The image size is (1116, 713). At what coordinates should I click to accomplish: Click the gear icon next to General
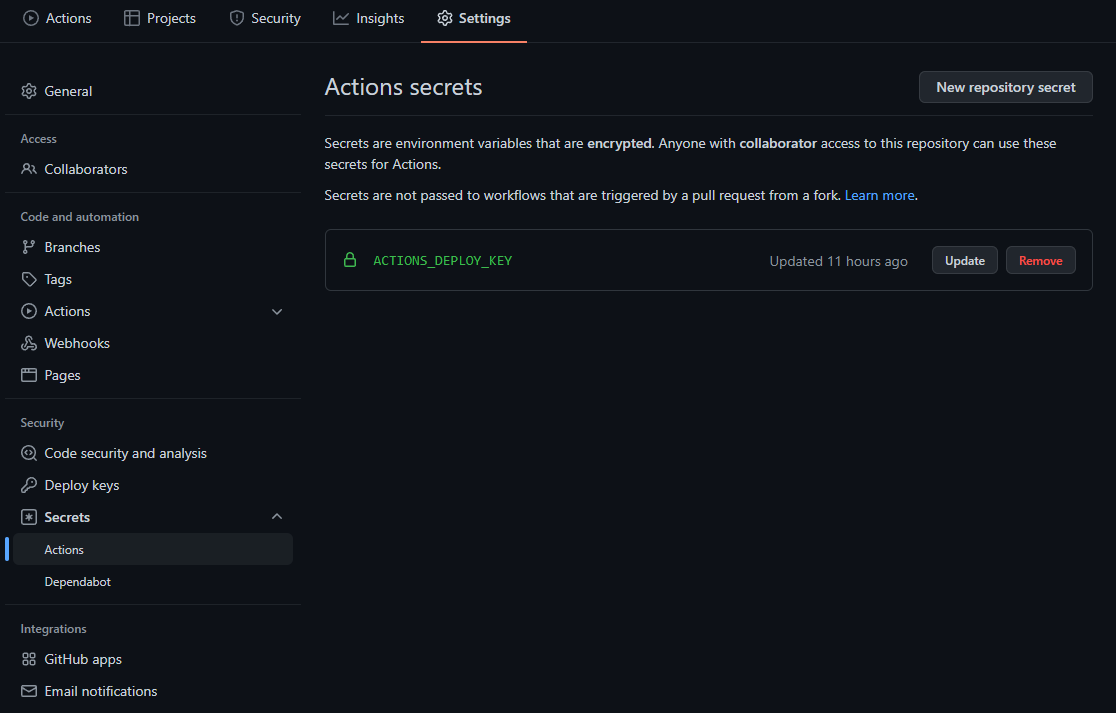point(29,91)
